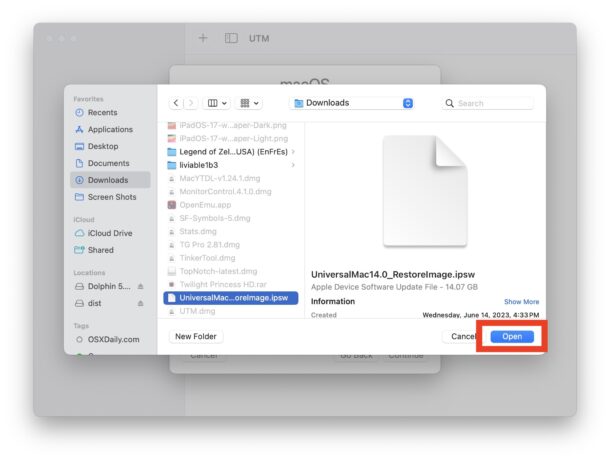Click Show More link in preview
610x461 pixels.
coord(521,301)
